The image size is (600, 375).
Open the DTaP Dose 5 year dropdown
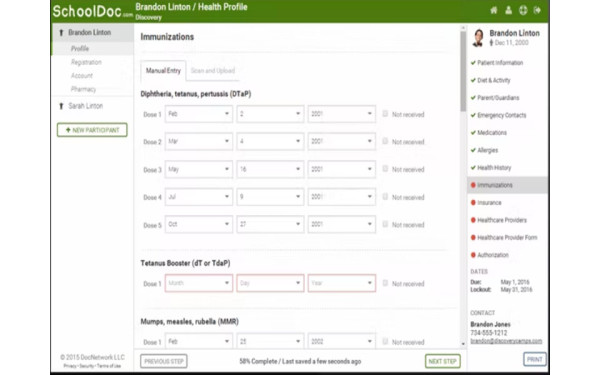tap(341, 224)
